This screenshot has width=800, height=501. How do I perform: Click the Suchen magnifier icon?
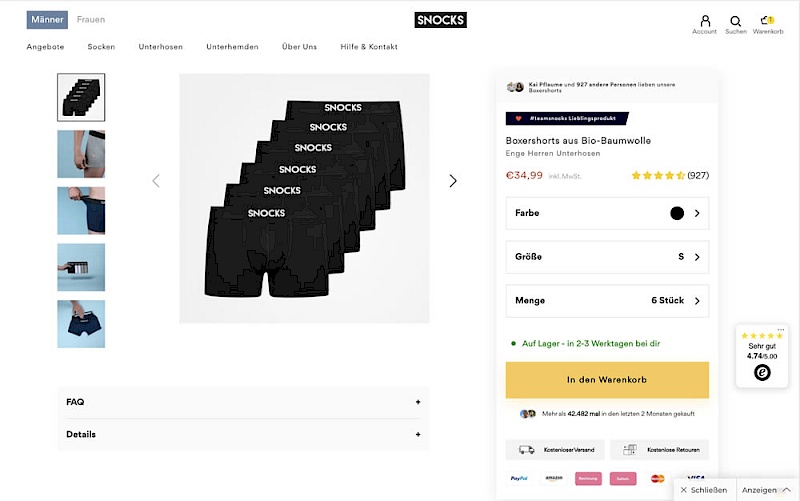[x=736, y=21]
